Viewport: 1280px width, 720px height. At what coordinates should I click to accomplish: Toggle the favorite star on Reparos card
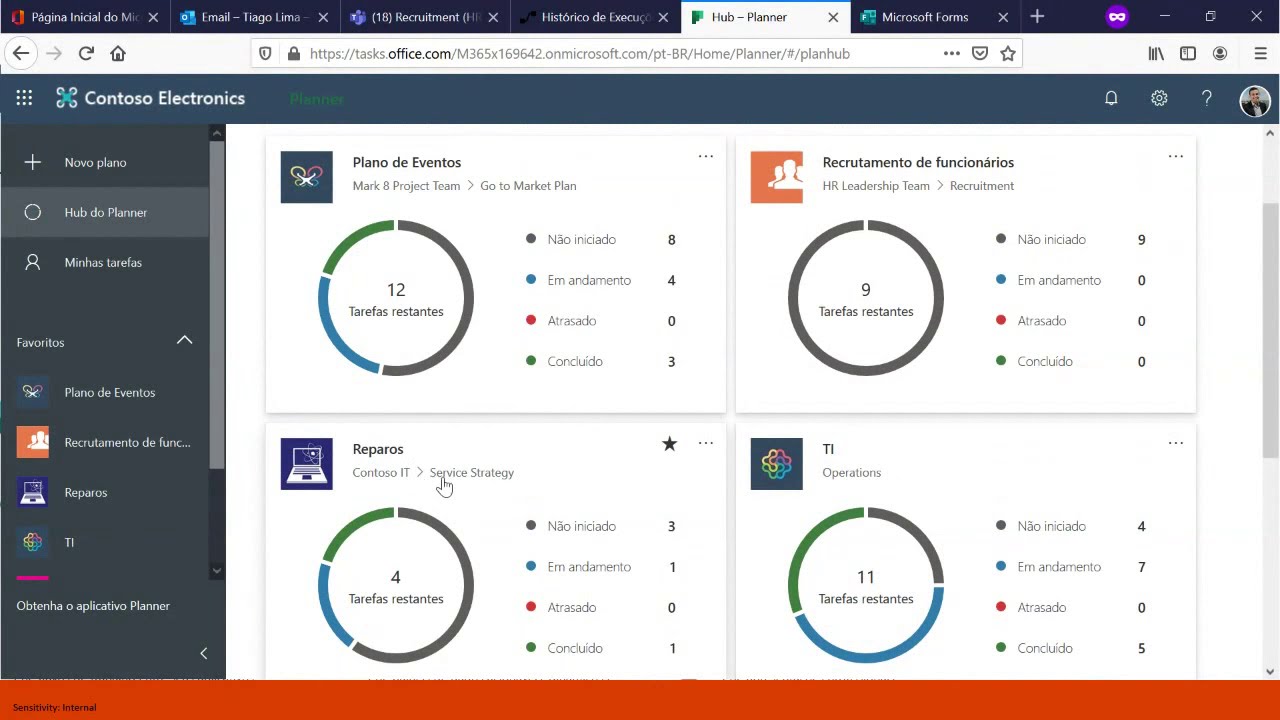click(x=670, y=444)
